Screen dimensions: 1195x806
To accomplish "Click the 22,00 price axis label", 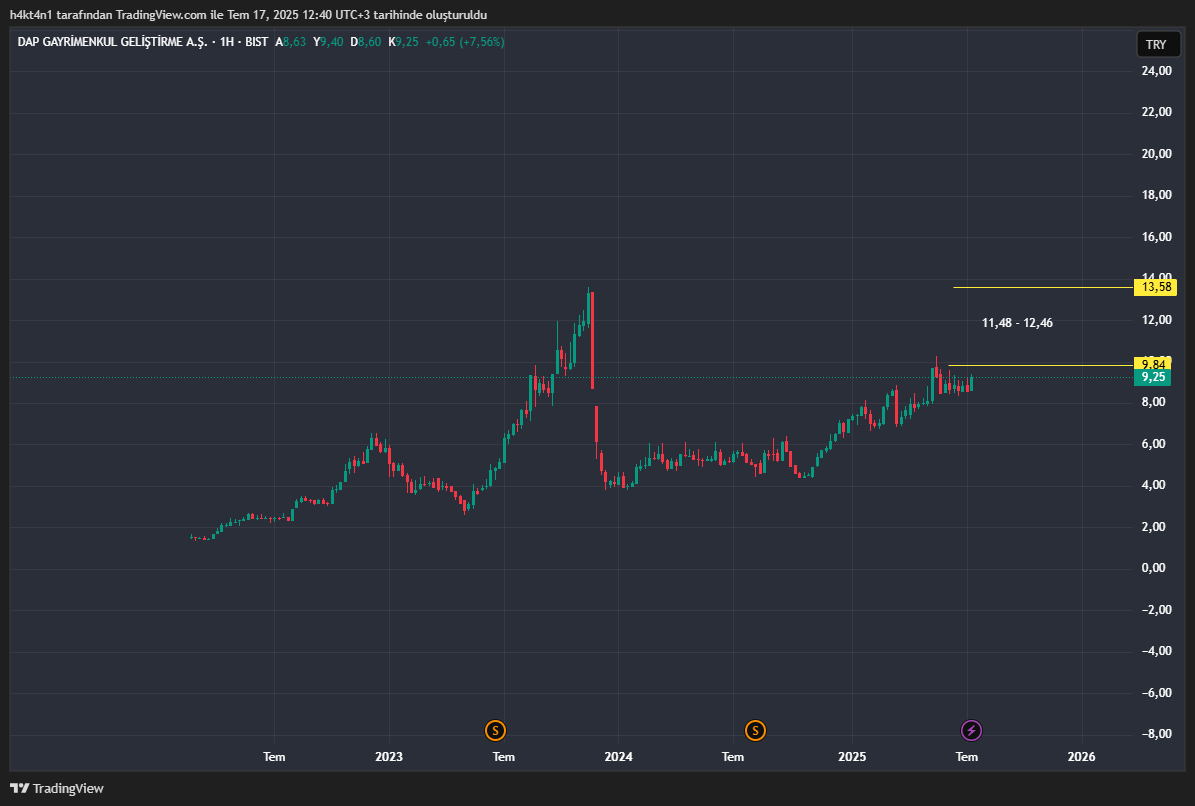I will point(1156,112).
